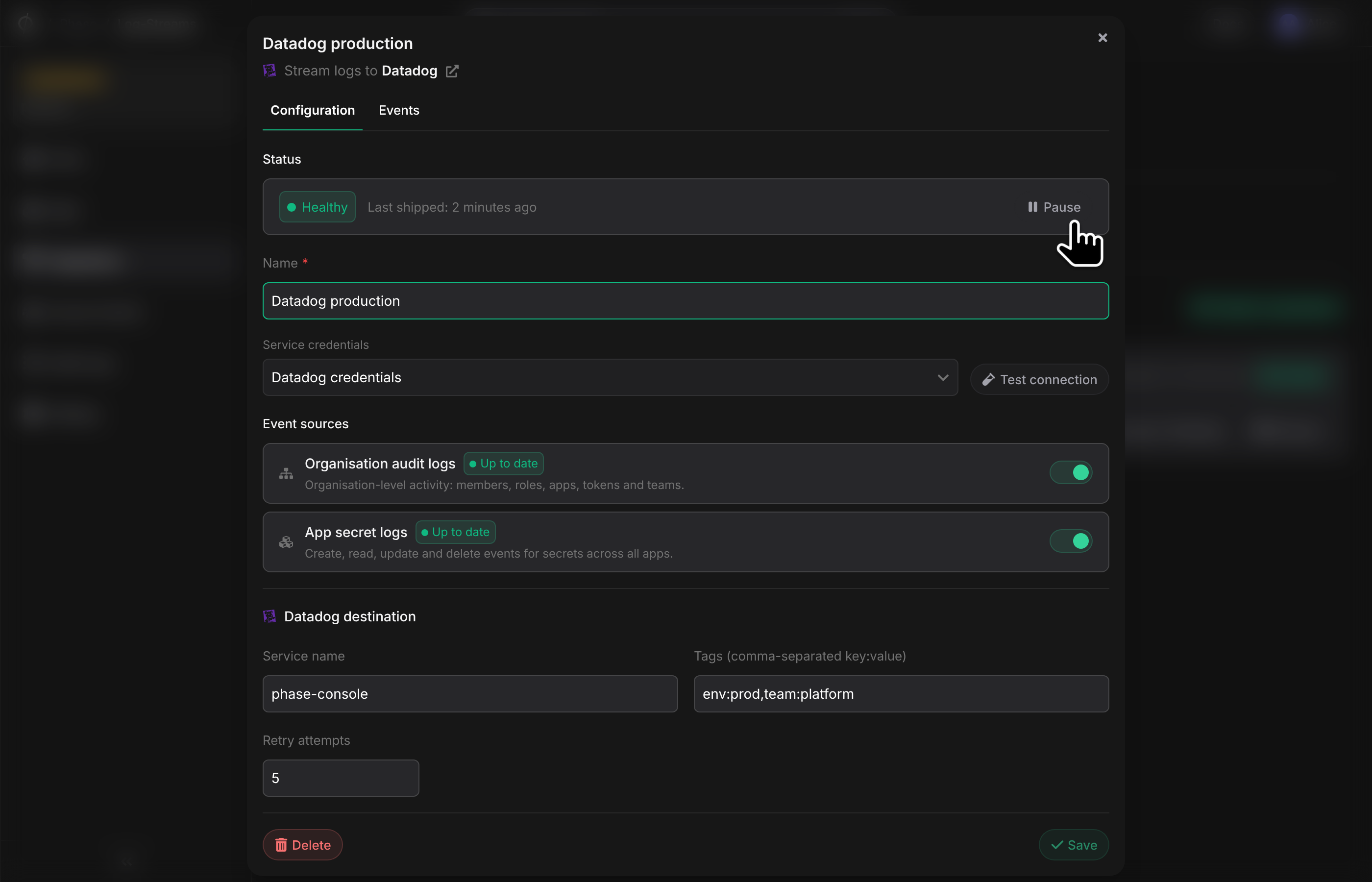Delete this log stream
This screenshot has height=882, width=1372.
(302, 845)
